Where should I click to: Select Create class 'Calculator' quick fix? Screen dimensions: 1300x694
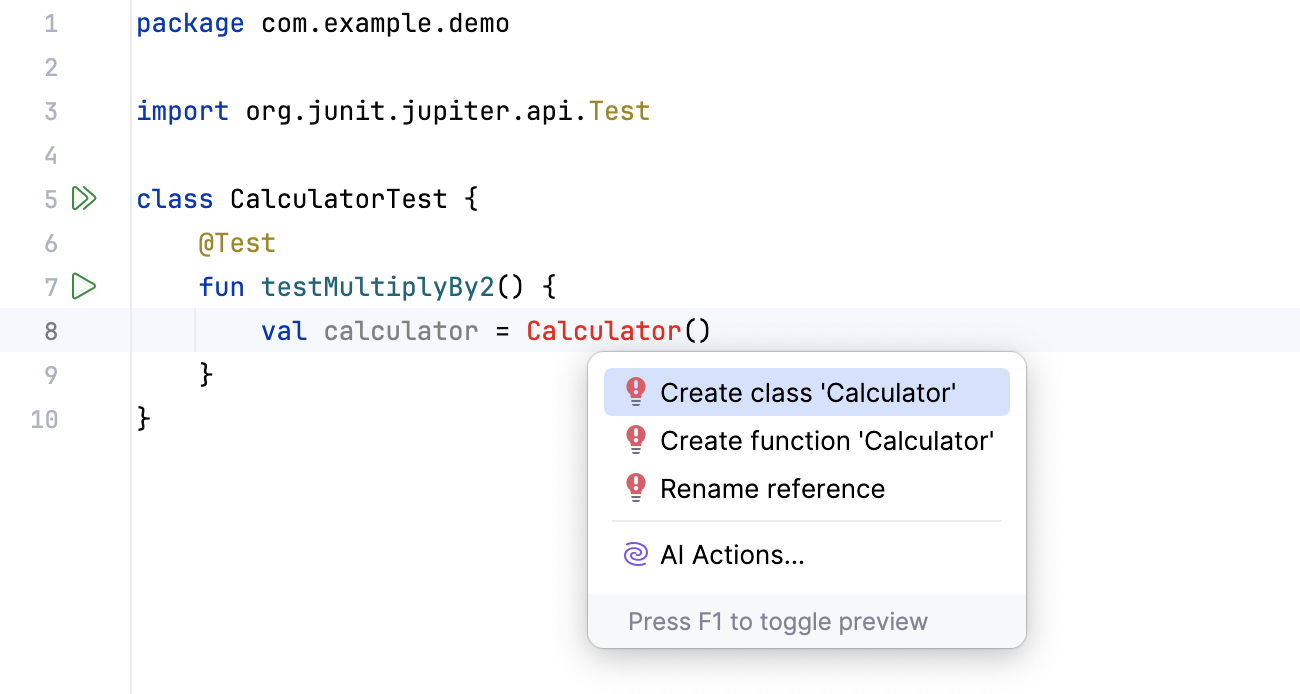[808, 393]
